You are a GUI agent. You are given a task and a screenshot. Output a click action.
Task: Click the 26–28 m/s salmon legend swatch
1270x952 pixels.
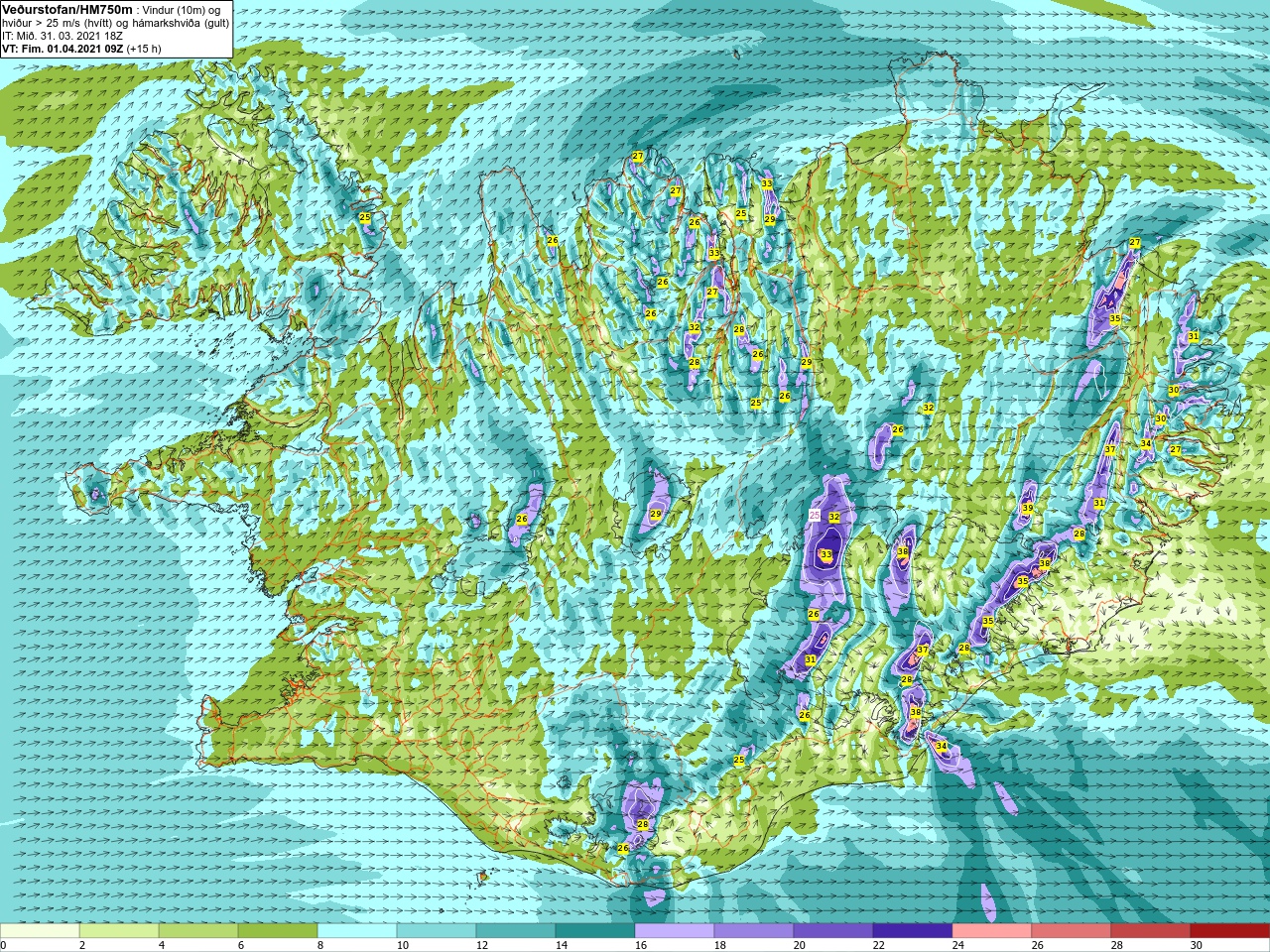click(1072, 931)
